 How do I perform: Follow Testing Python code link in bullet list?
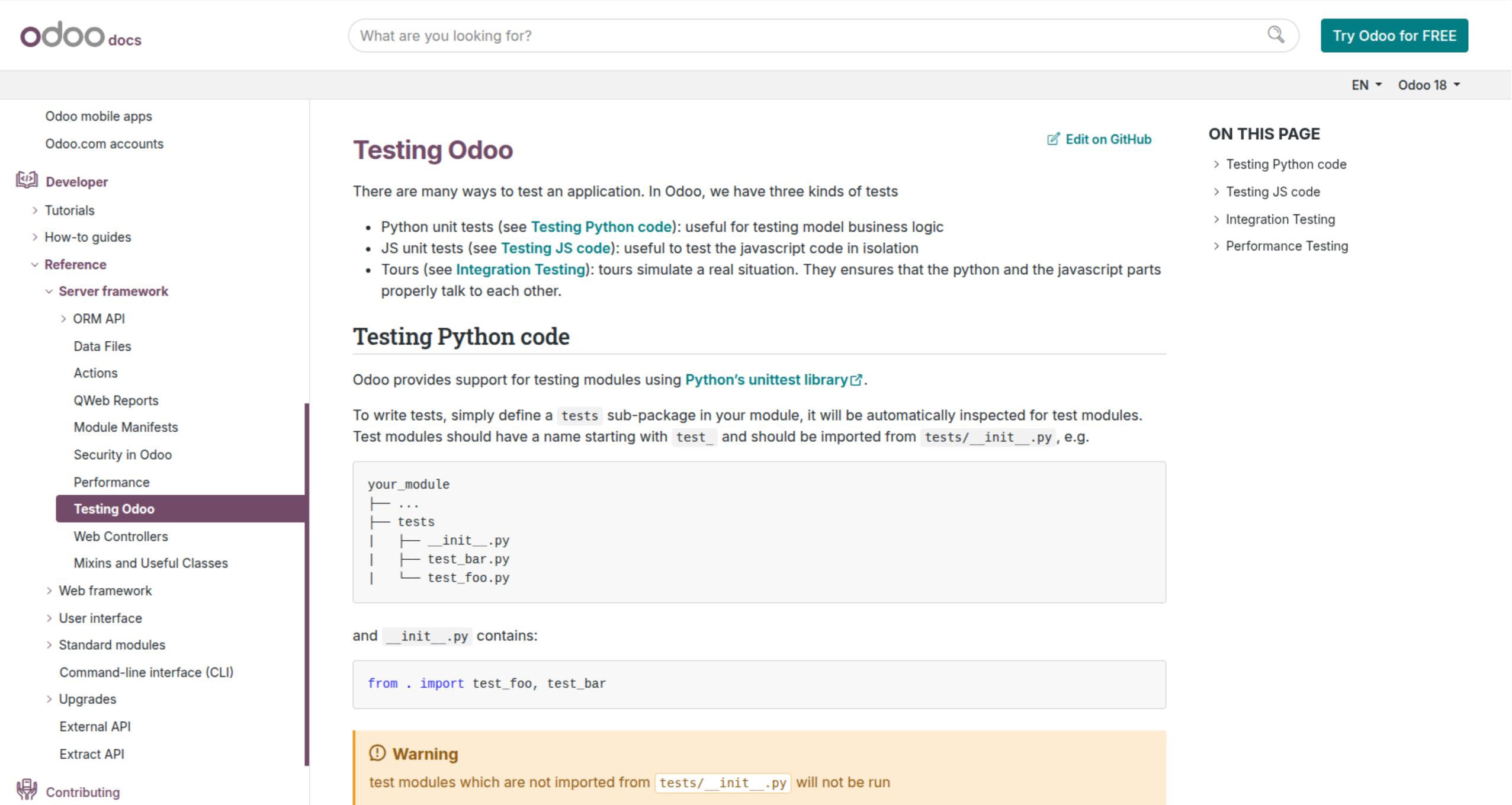point(601,227)
